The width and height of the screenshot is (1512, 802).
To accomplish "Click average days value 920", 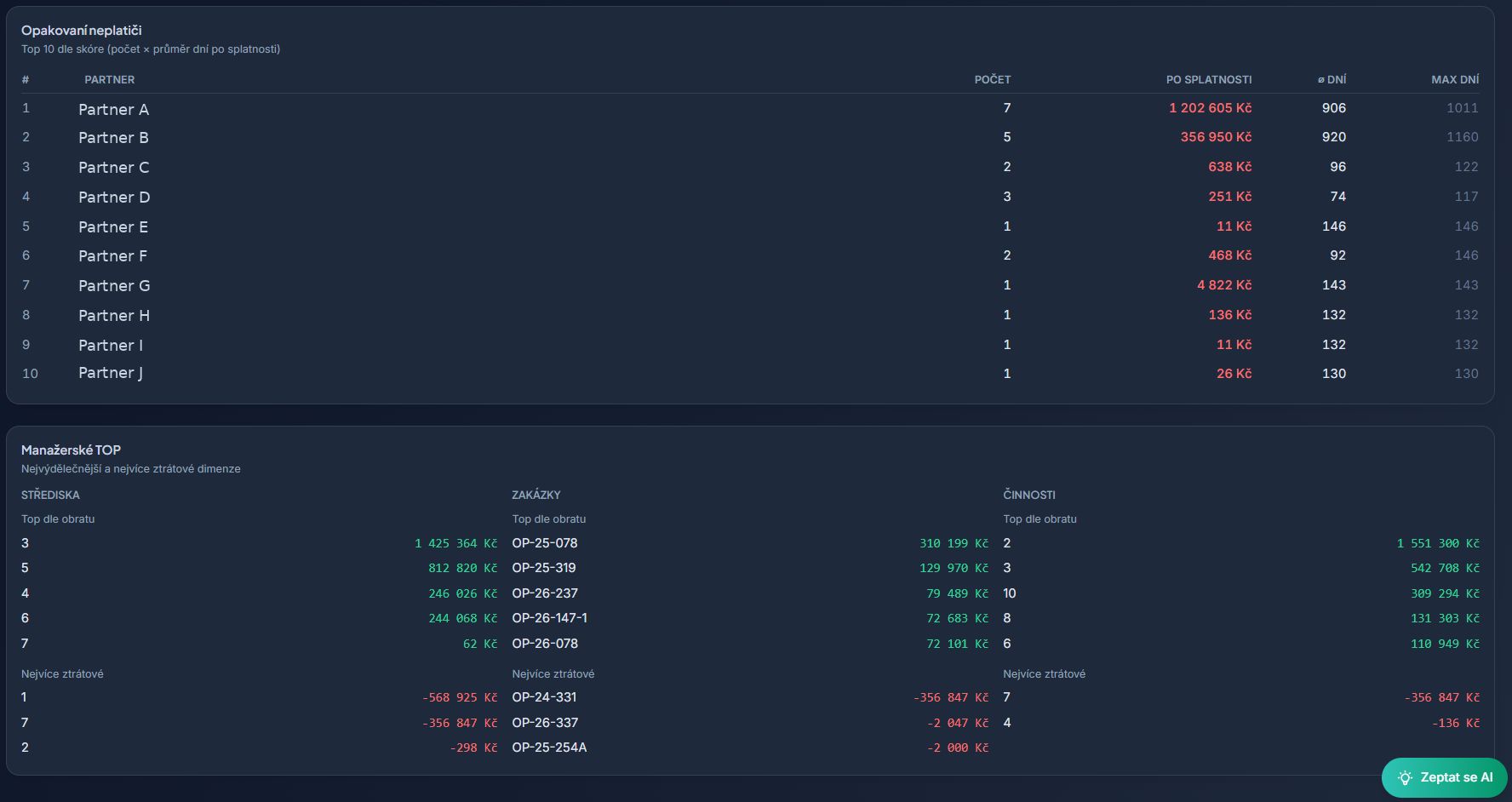I will 1334,137.
